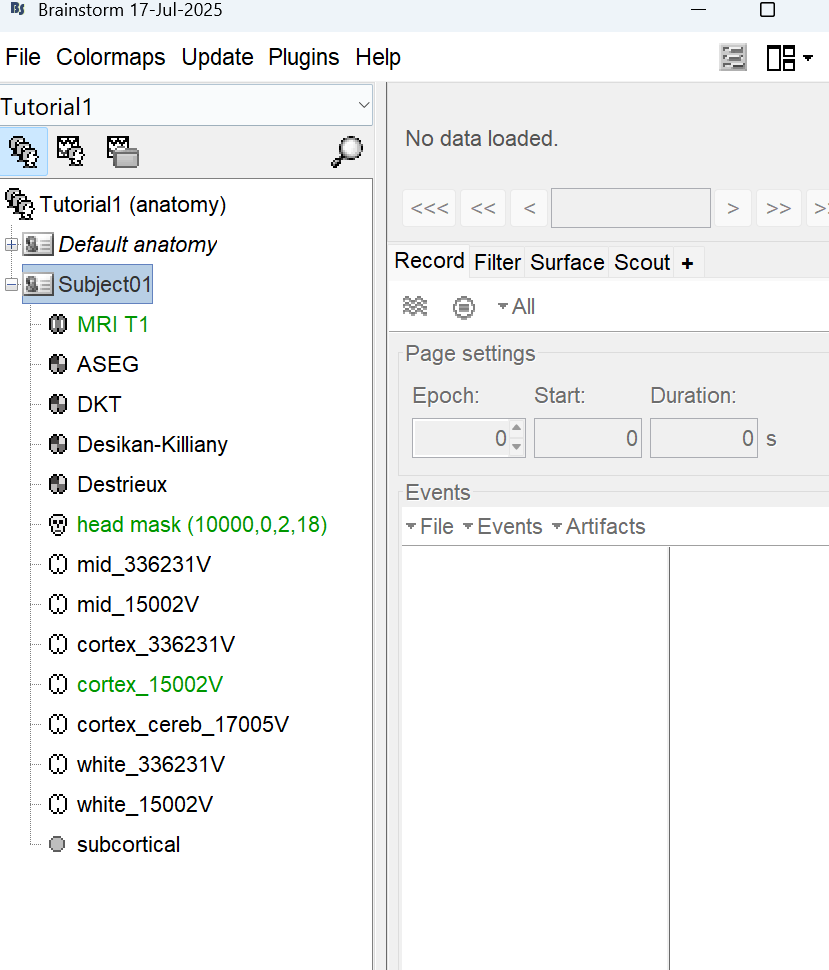This screenshot has height=970, width=829.
Task: Click the display mode waves icon
Action: tap(414, 307)
